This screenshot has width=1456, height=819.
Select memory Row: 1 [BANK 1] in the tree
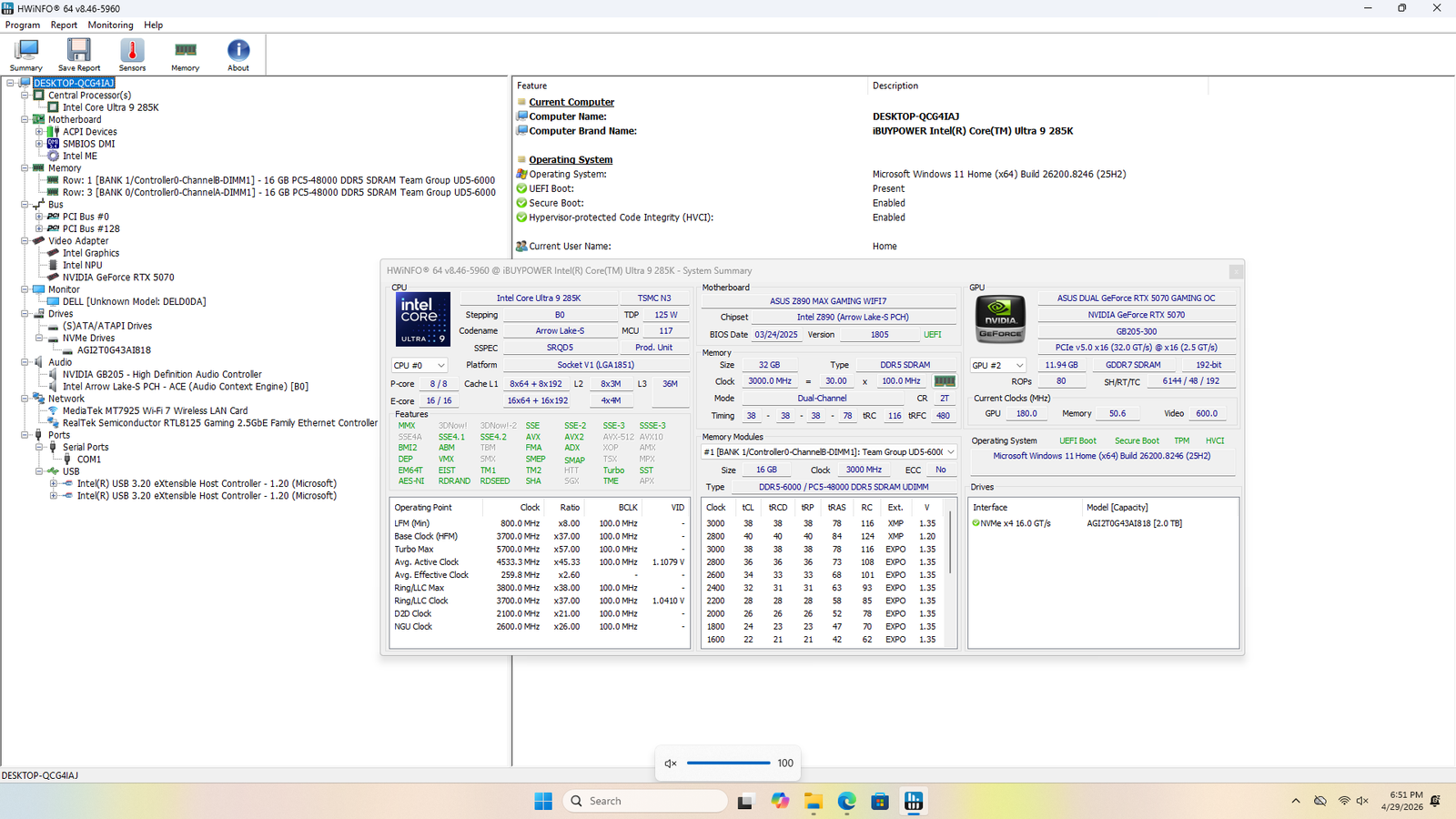278,180
